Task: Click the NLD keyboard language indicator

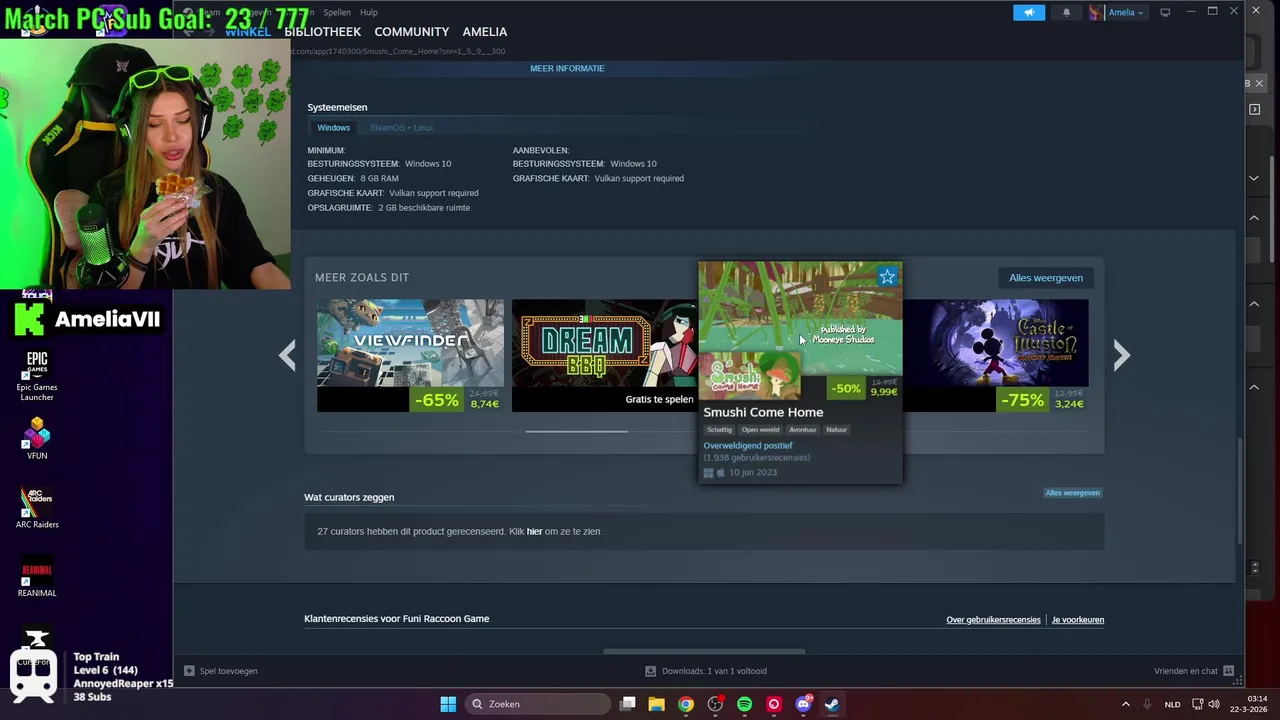Action: tap(1172, 704)
